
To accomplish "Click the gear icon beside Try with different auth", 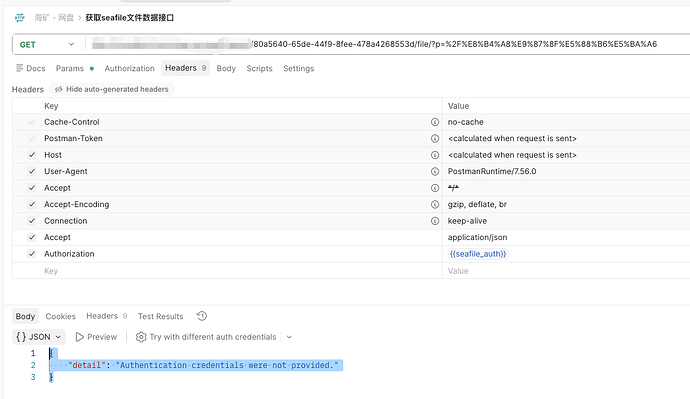I will 141,337.
